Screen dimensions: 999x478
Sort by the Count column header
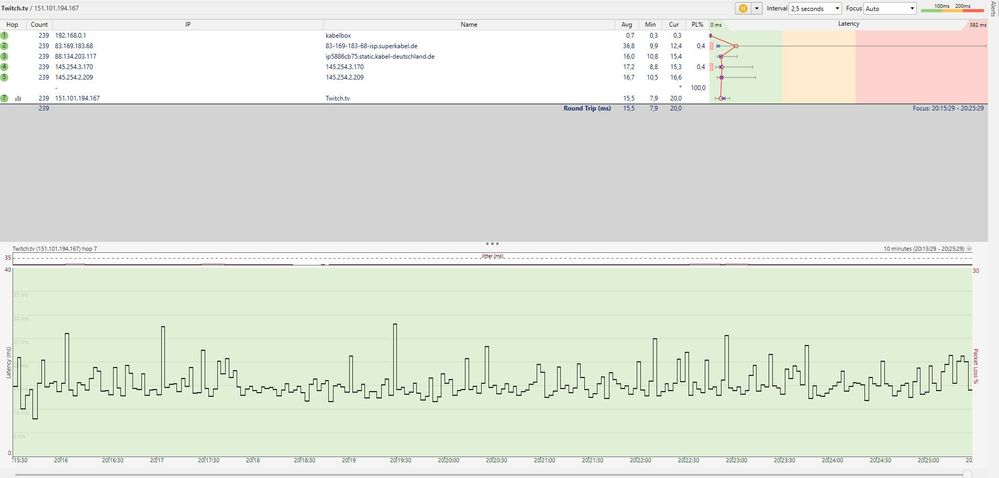click(x=39, y=24)
